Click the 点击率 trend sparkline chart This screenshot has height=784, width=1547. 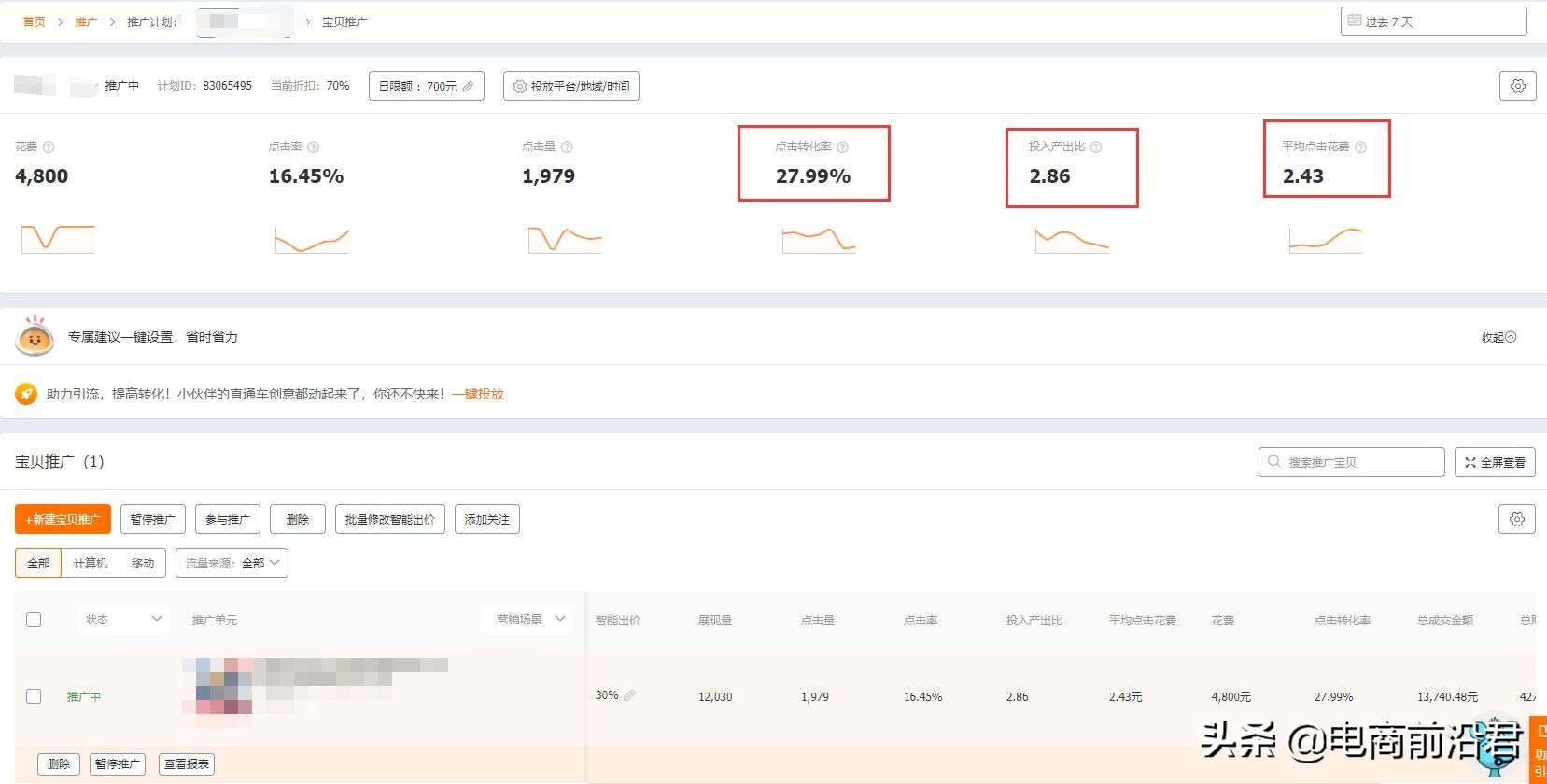point(312,240)
